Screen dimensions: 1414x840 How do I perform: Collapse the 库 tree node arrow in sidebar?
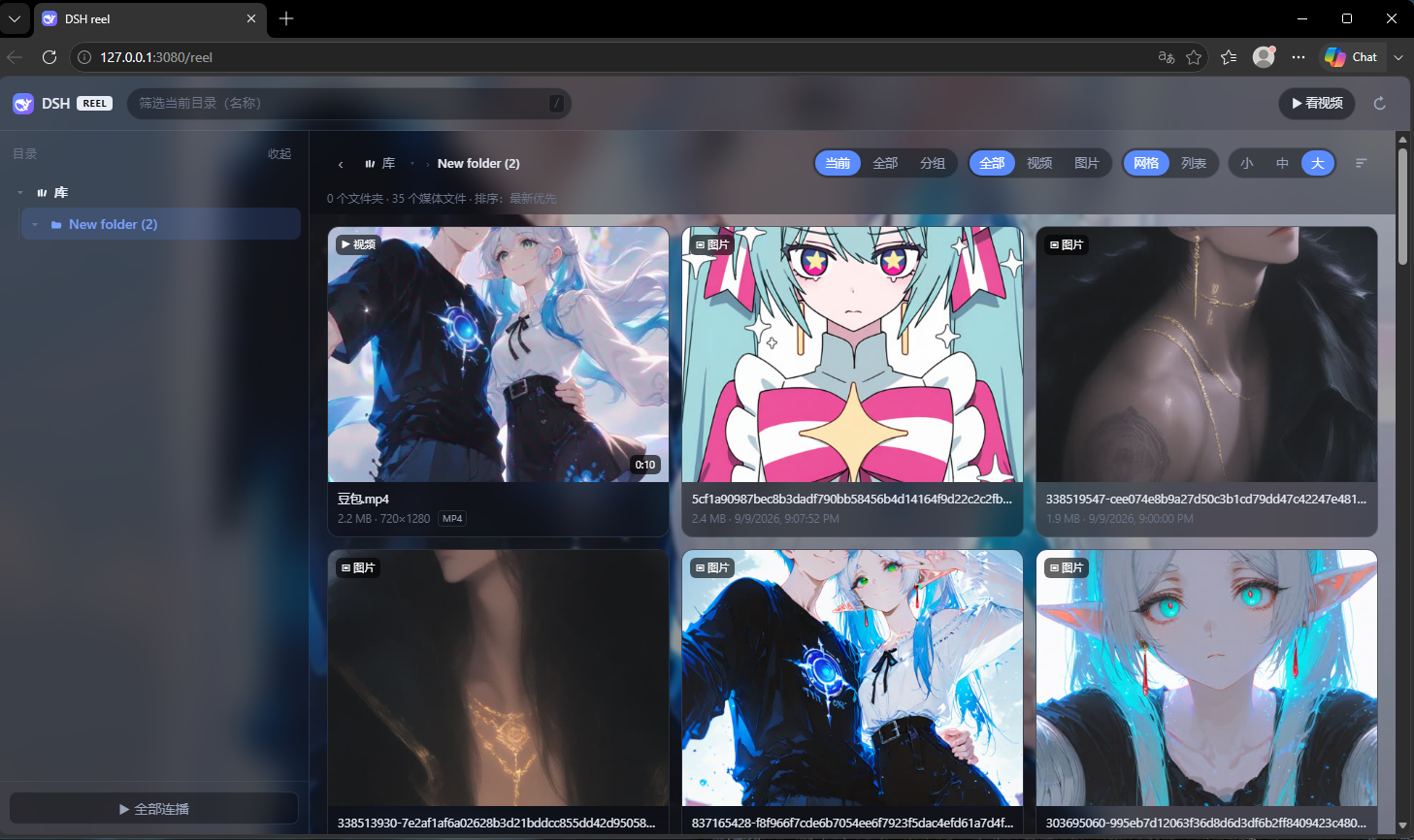(x=20, y=193)
